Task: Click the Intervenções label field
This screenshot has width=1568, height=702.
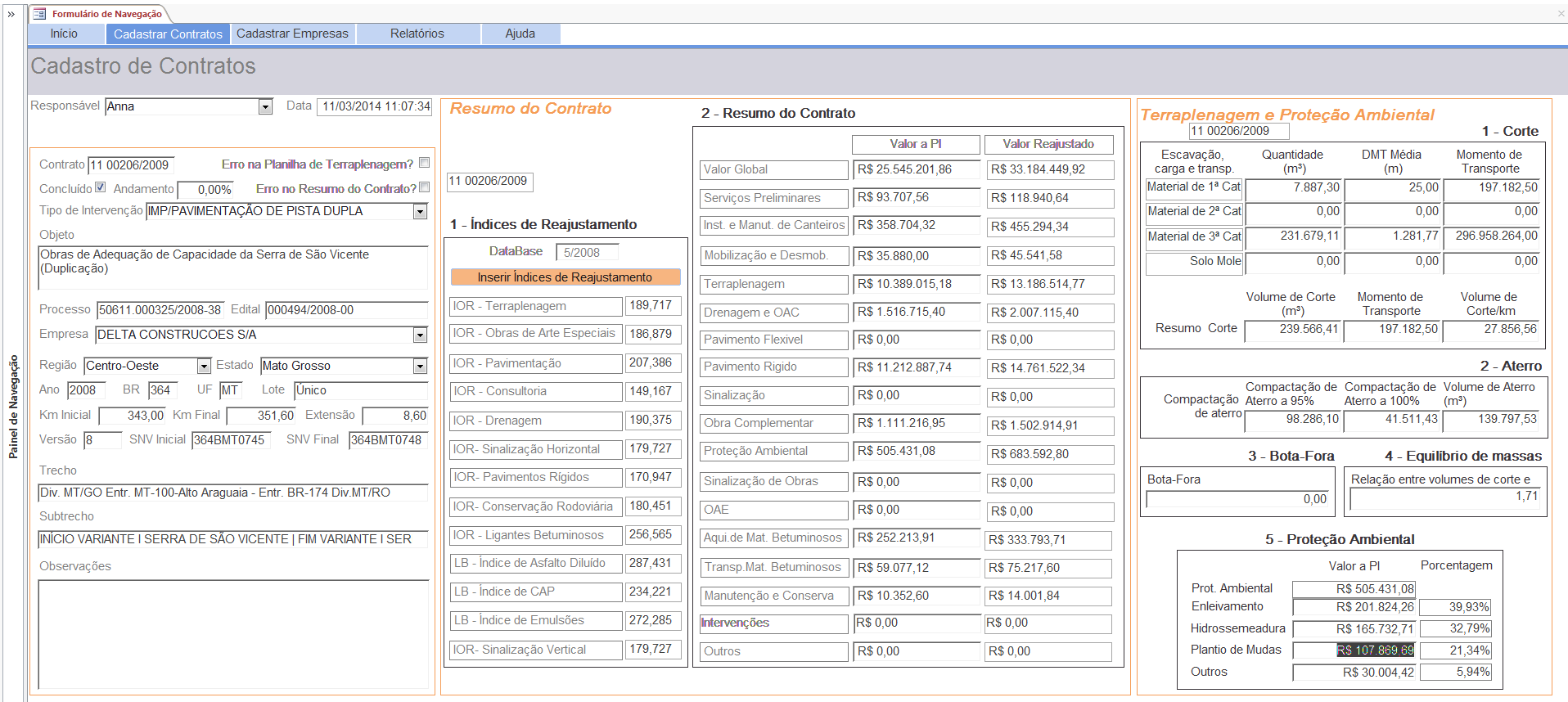Action: click(x=773, y=623)
